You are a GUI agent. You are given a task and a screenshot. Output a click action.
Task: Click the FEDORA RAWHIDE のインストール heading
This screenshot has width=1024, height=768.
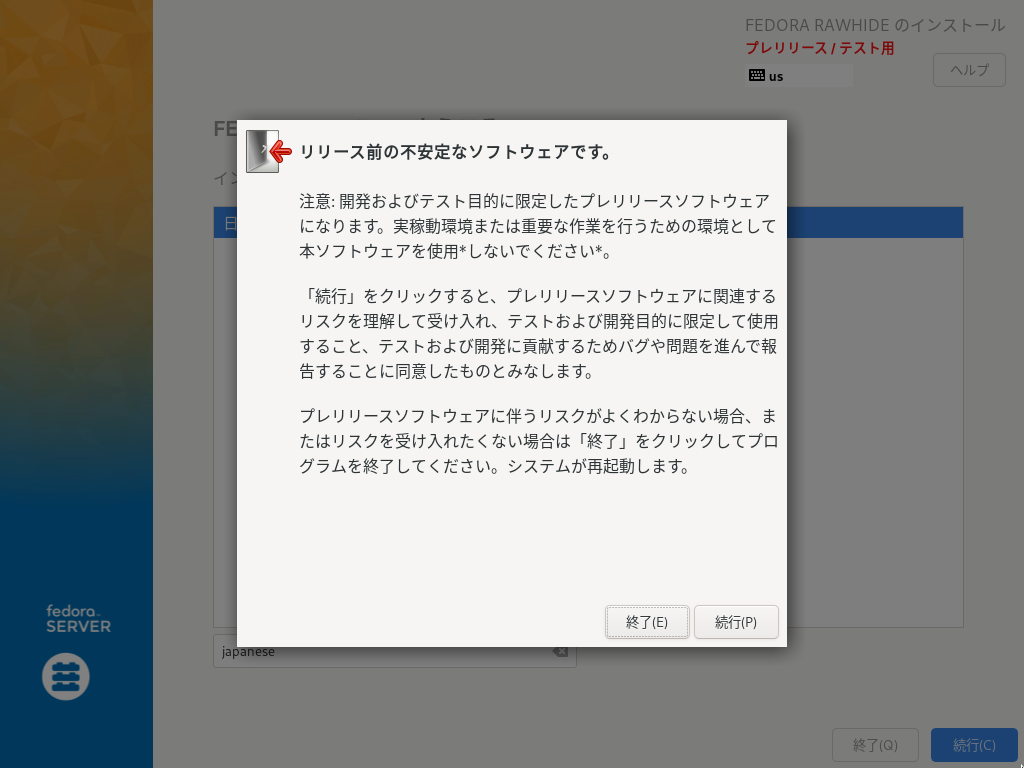875,25
